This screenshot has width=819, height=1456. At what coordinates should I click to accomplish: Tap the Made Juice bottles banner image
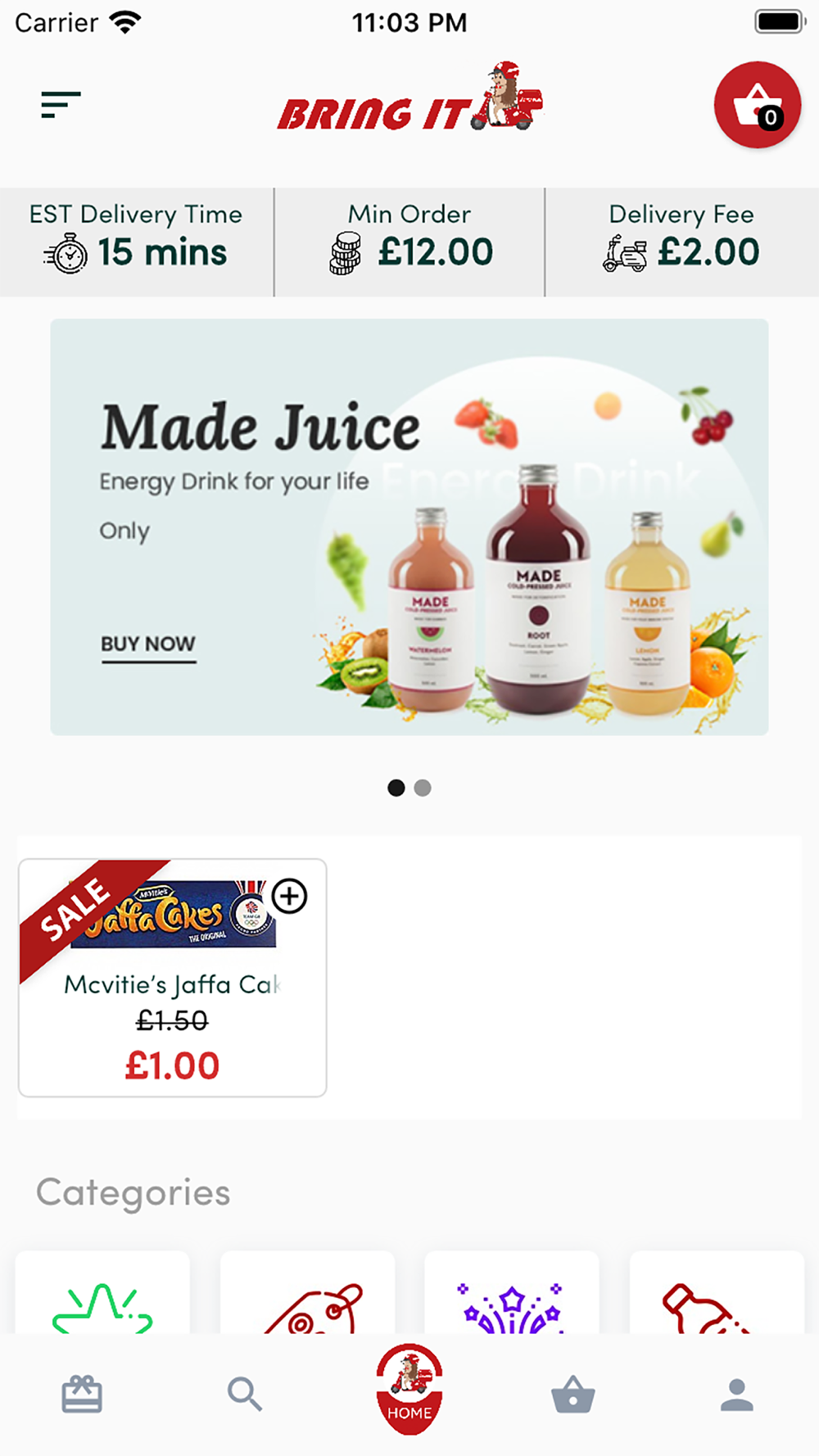tap(409, 527)
